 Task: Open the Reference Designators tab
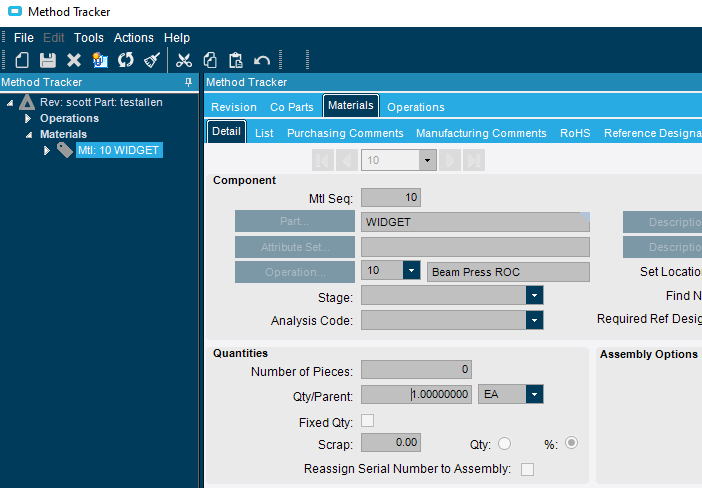[x=652, y=133]
